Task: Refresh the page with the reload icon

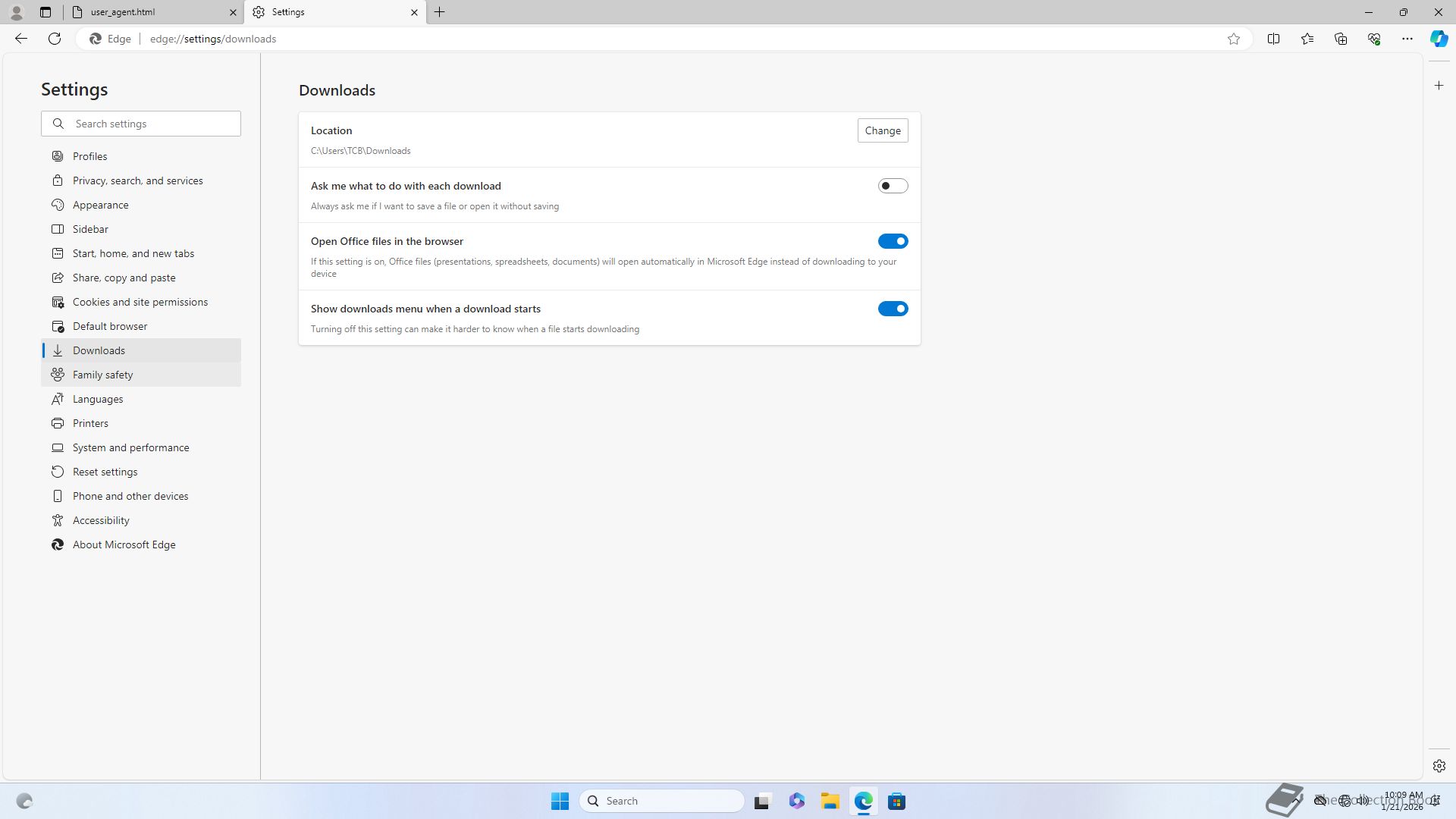Action: pyautogui.click(x=55, y=39)
